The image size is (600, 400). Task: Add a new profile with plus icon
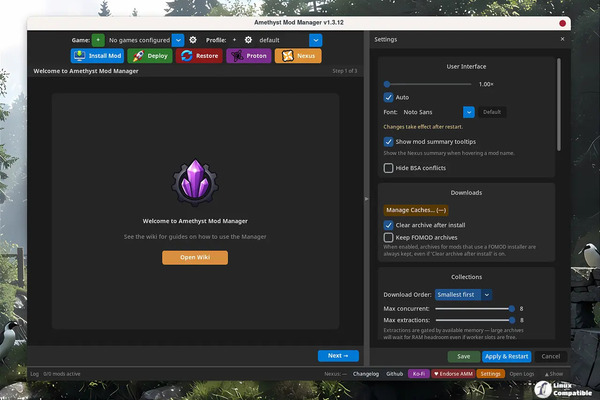234,40
